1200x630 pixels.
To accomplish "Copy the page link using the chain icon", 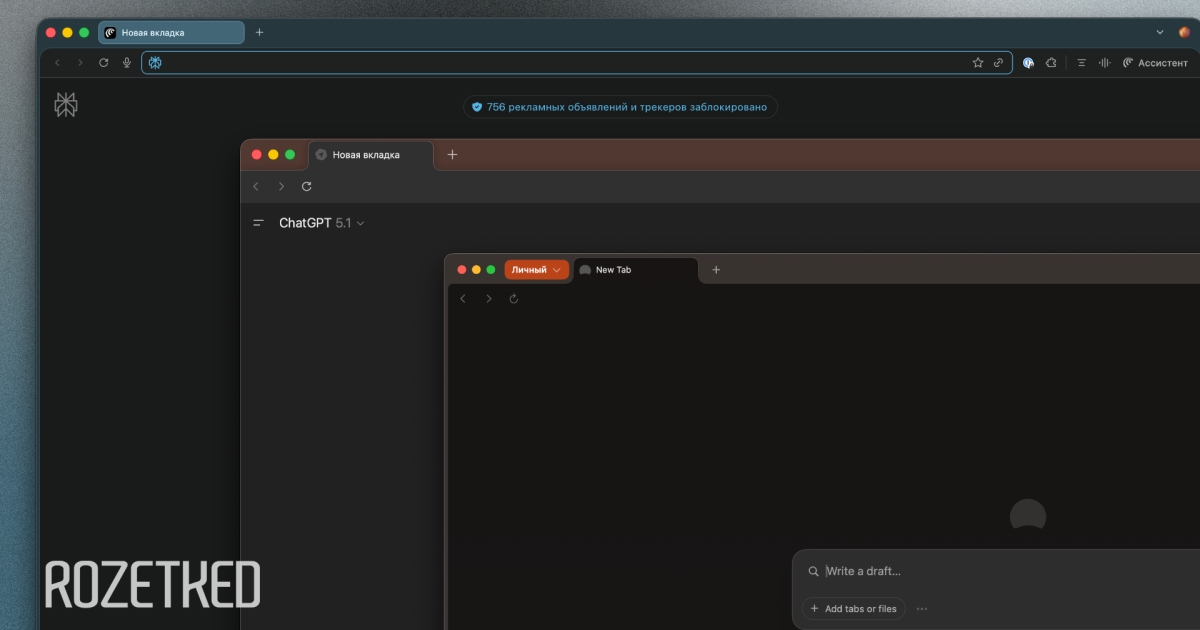I will (998, 63).
